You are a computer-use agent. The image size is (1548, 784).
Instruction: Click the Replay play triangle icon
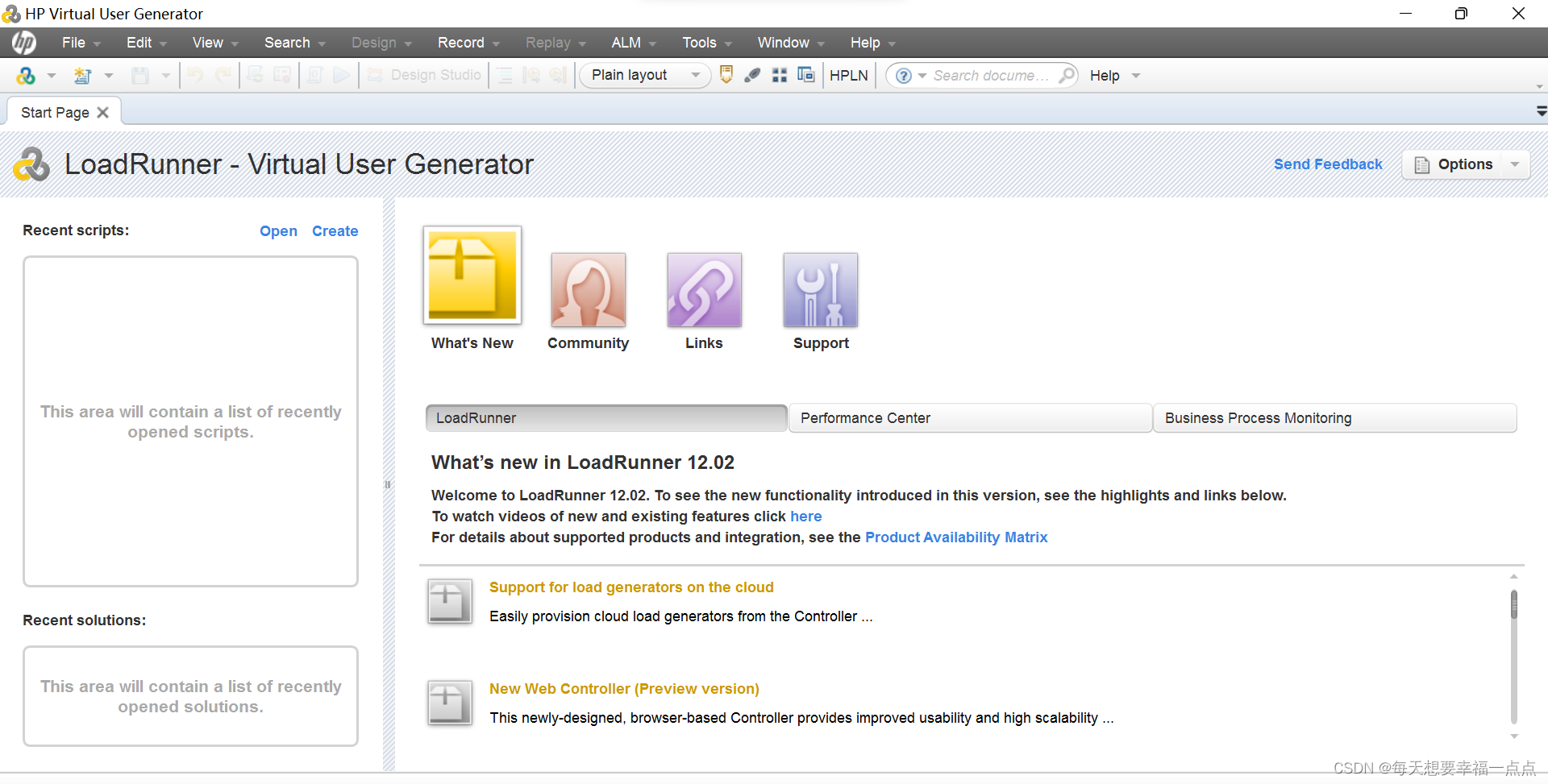[x=342, y=76]
